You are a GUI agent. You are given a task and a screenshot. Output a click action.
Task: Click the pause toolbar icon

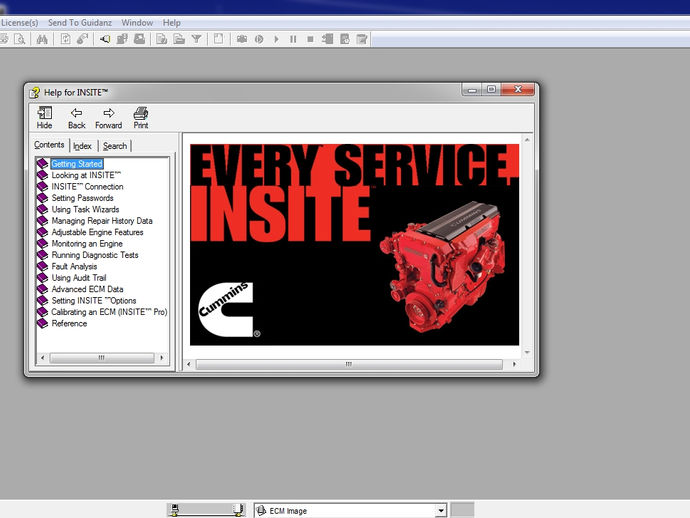click(x=293, y=39)
